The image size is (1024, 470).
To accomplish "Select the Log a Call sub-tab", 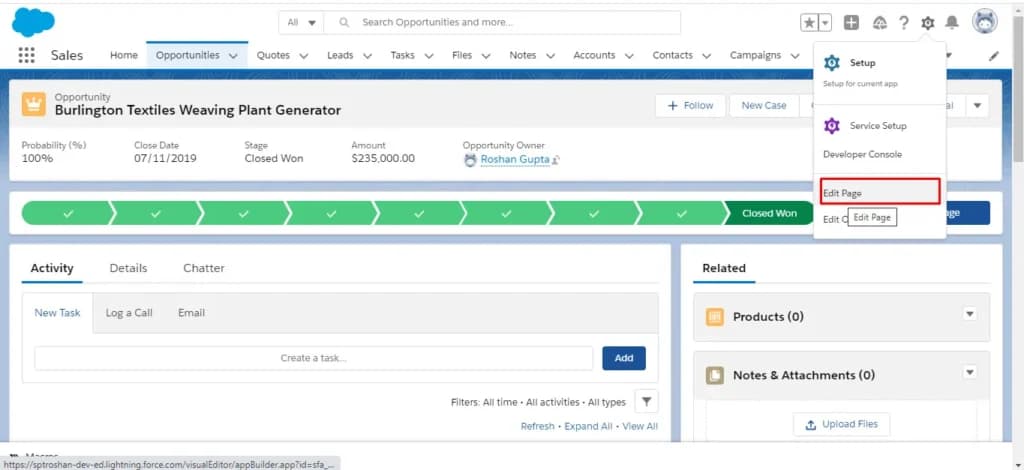I will 129,313.
